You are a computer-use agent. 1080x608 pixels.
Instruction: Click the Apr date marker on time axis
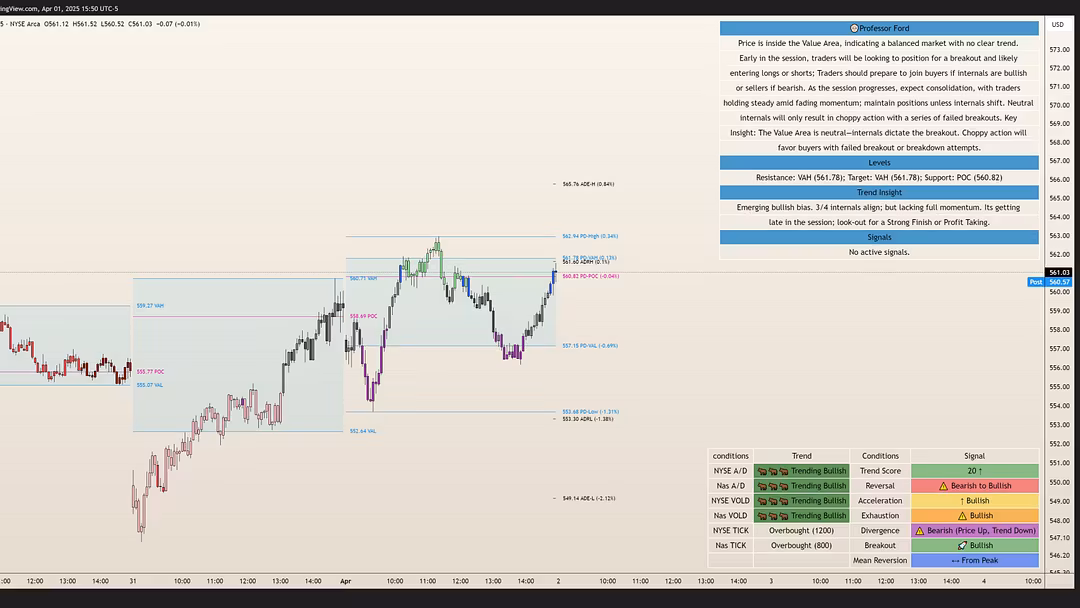point(345,580)
